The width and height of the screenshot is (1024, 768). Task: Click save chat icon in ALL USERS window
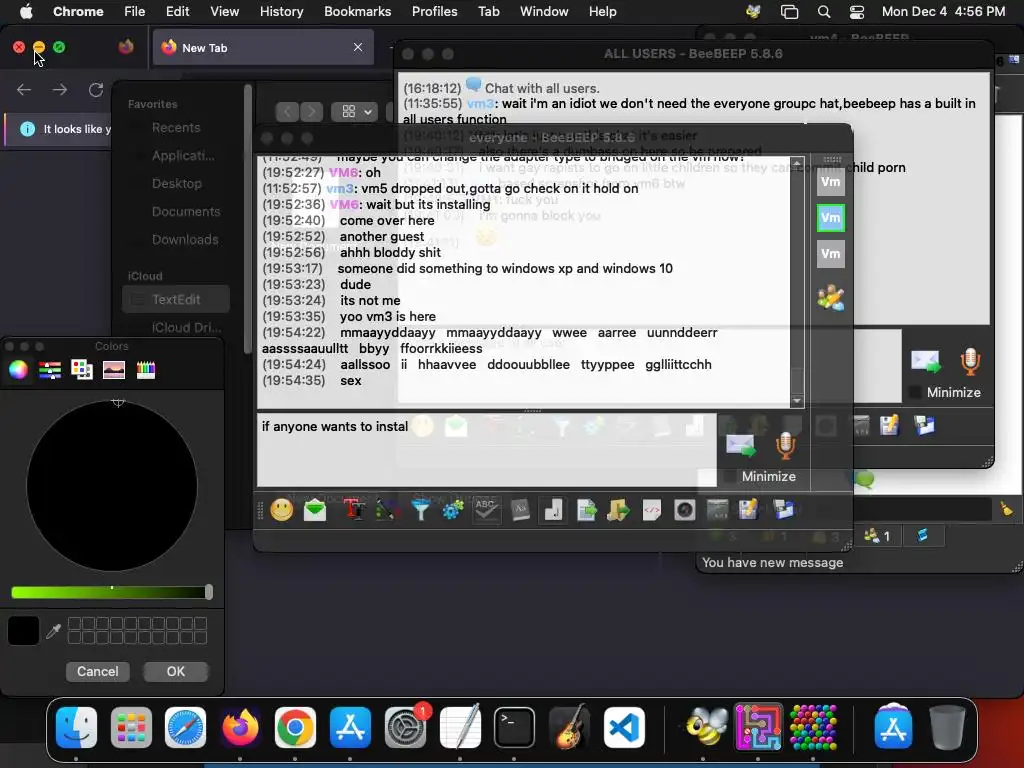pyautogui.click(x=889, y=426)
